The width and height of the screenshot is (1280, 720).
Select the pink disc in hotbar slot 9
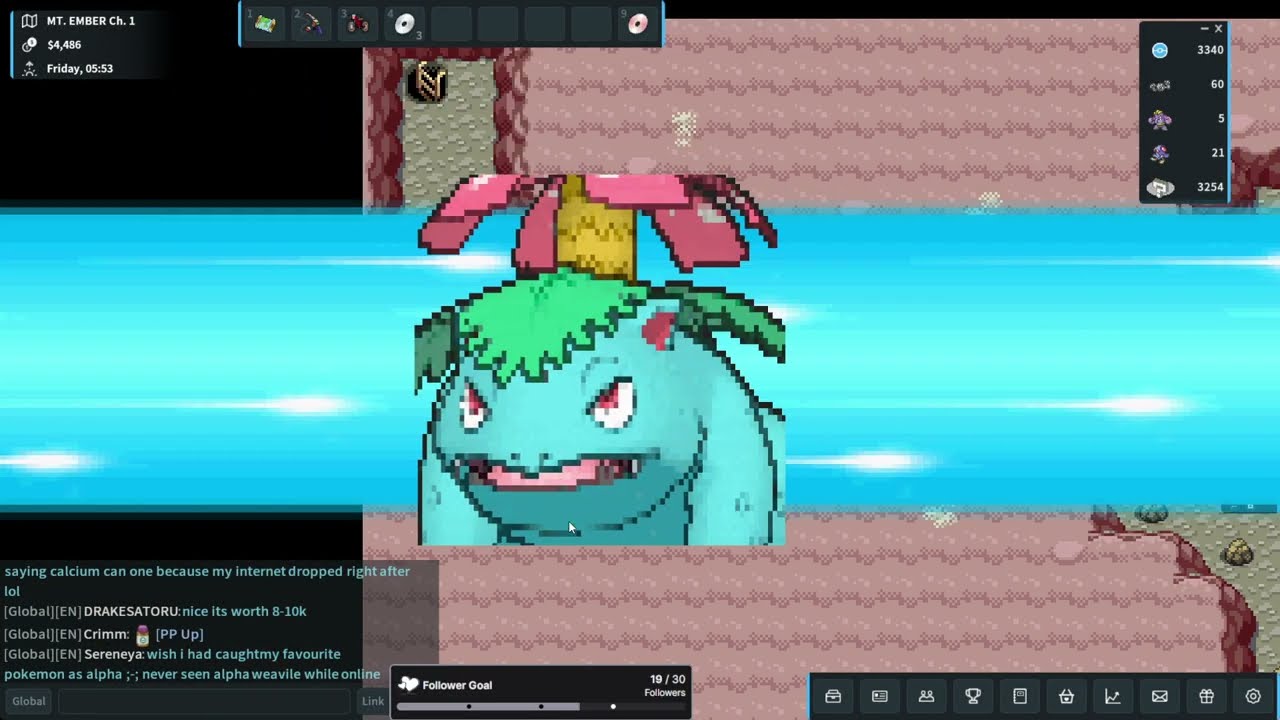pos(638,24)
